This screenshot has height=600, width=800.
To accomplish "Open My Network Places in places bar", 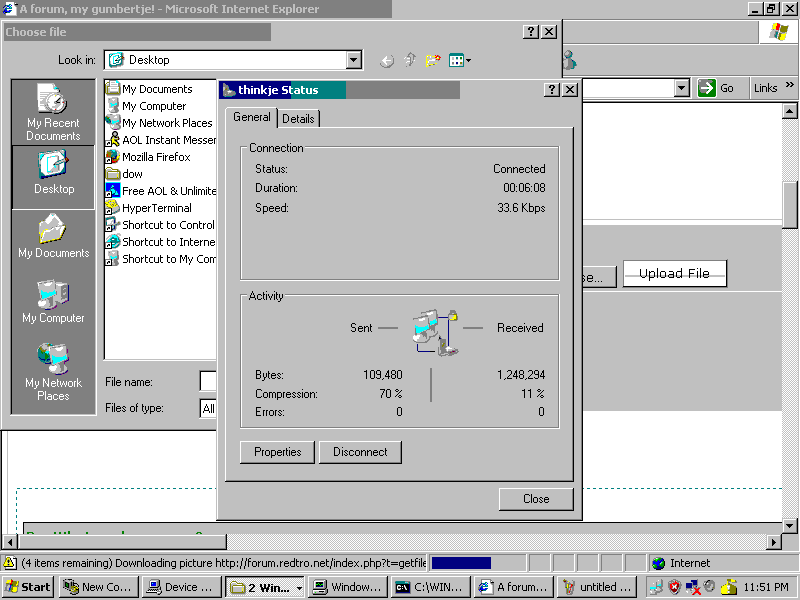I will pos(53,372).
